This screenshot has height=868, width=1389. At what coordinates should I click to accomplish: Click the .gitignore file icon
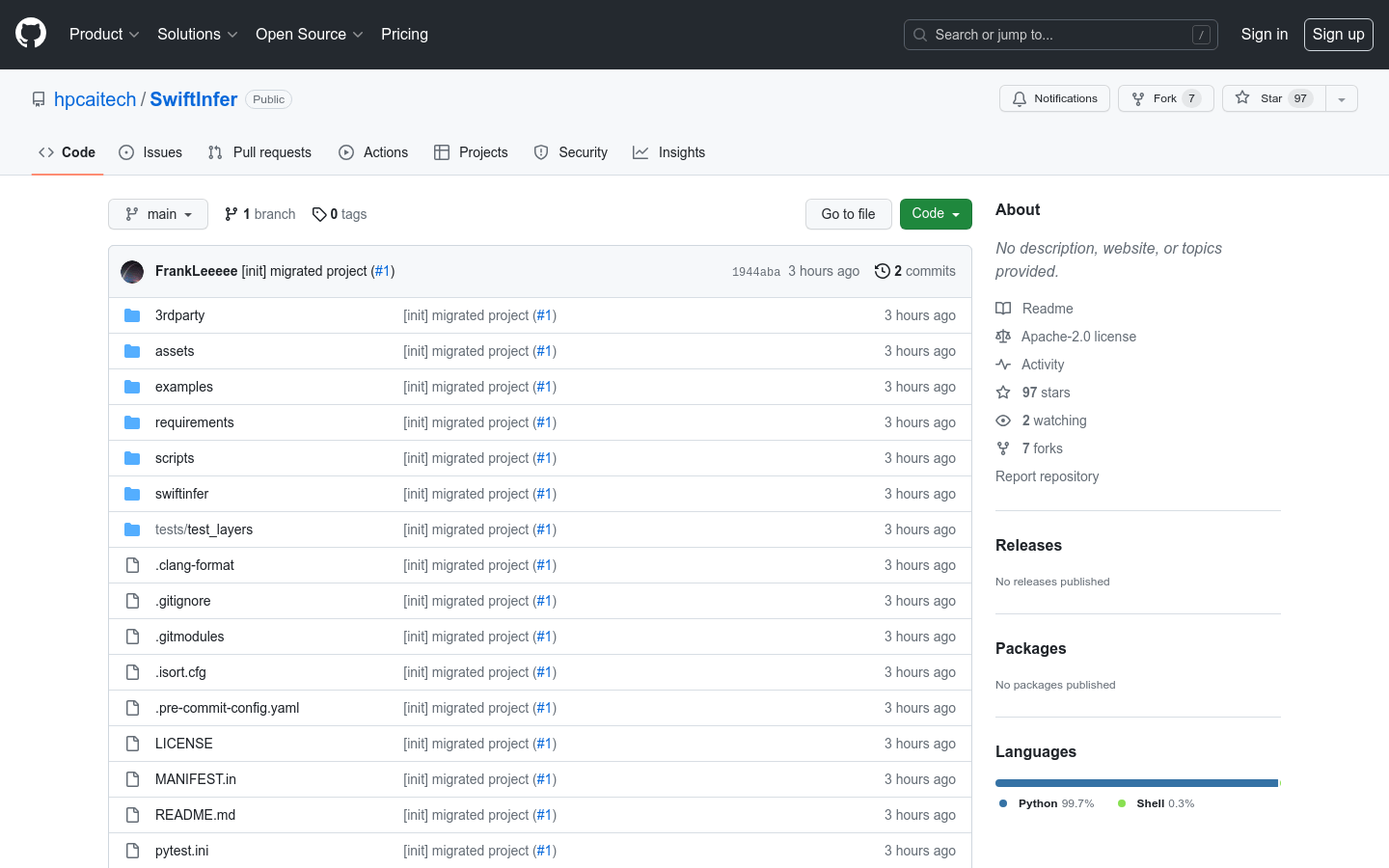coord(132,601)
